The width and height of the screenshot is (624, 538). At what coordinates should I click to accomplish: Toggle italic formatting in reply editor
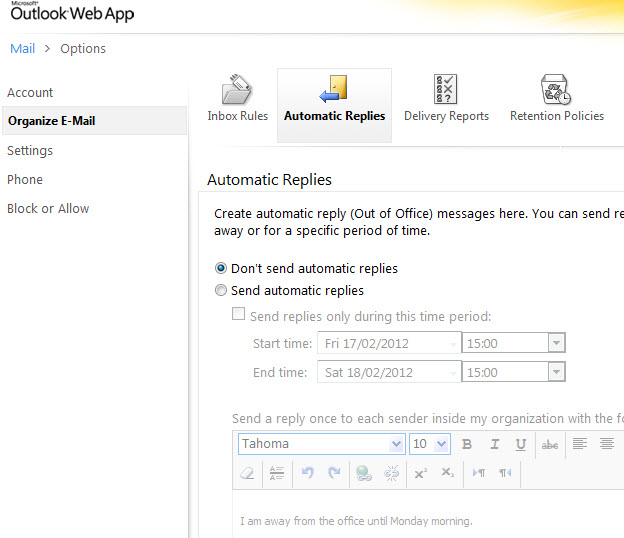point(494,444)
